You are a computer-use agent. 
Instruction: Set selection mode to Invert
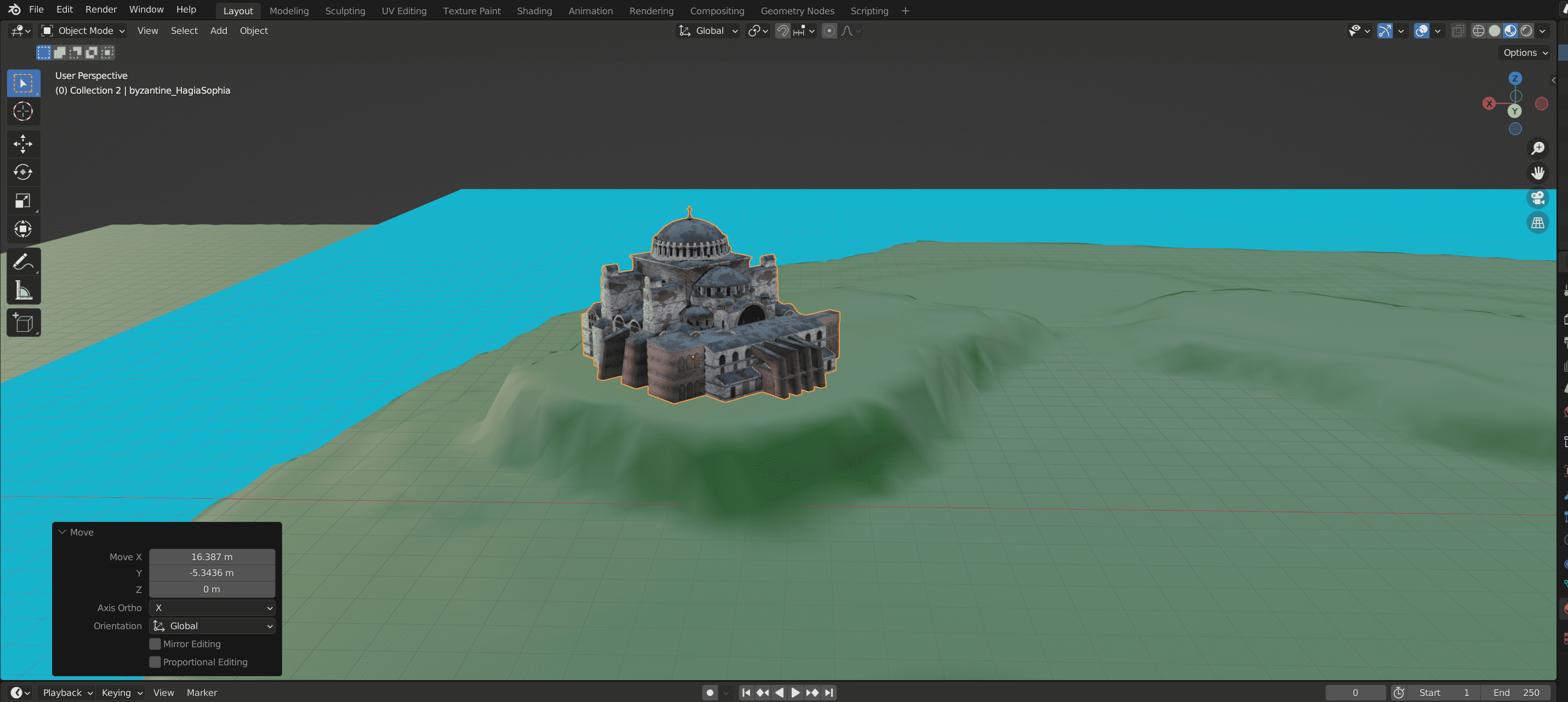(91, 53)
